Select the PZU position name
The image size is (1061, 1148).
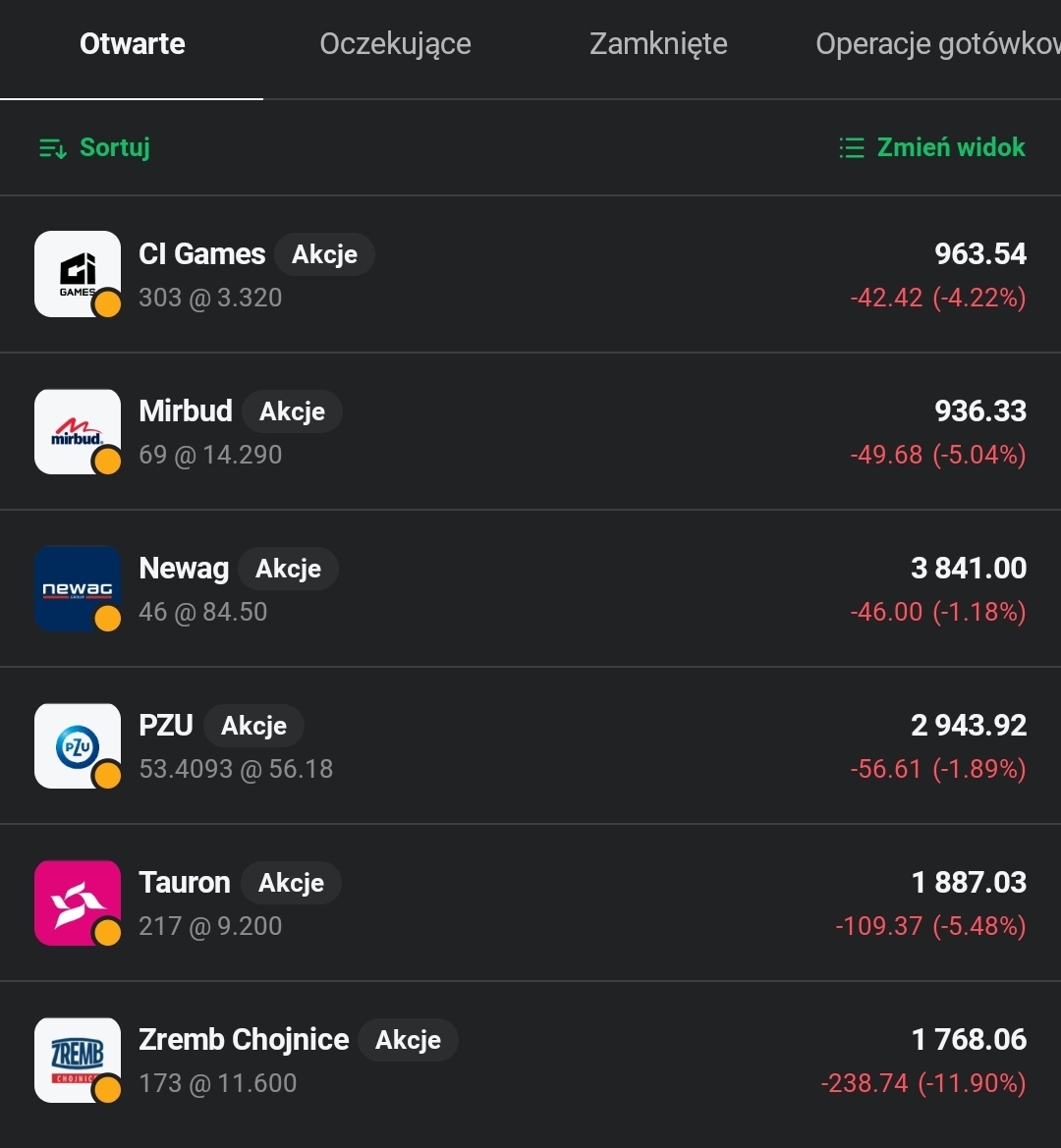point(166,726)
